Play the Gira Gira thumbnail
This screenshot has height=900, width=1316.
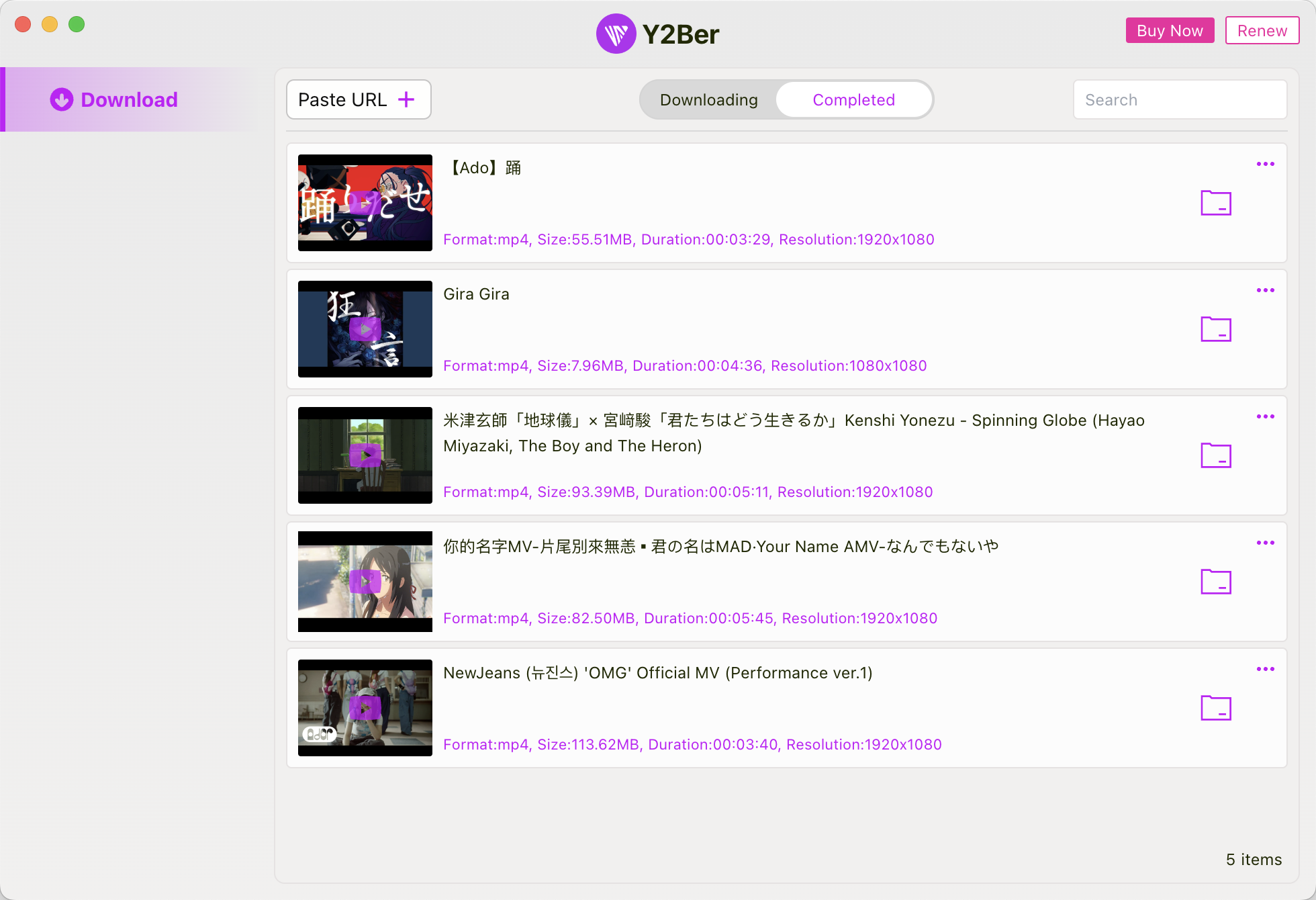(365, 329)
